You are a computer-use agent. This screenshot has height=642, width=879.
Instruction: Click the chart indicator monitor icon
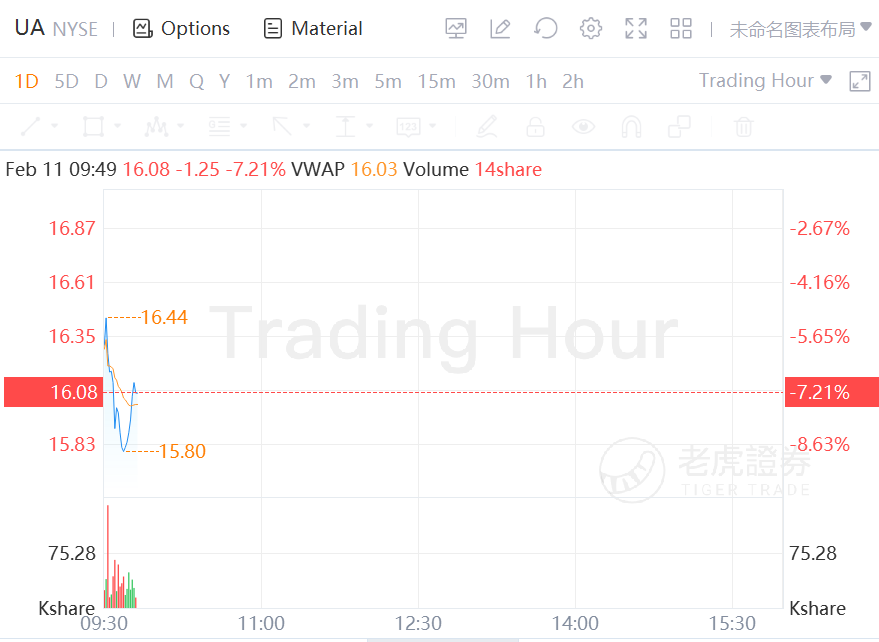456,29
